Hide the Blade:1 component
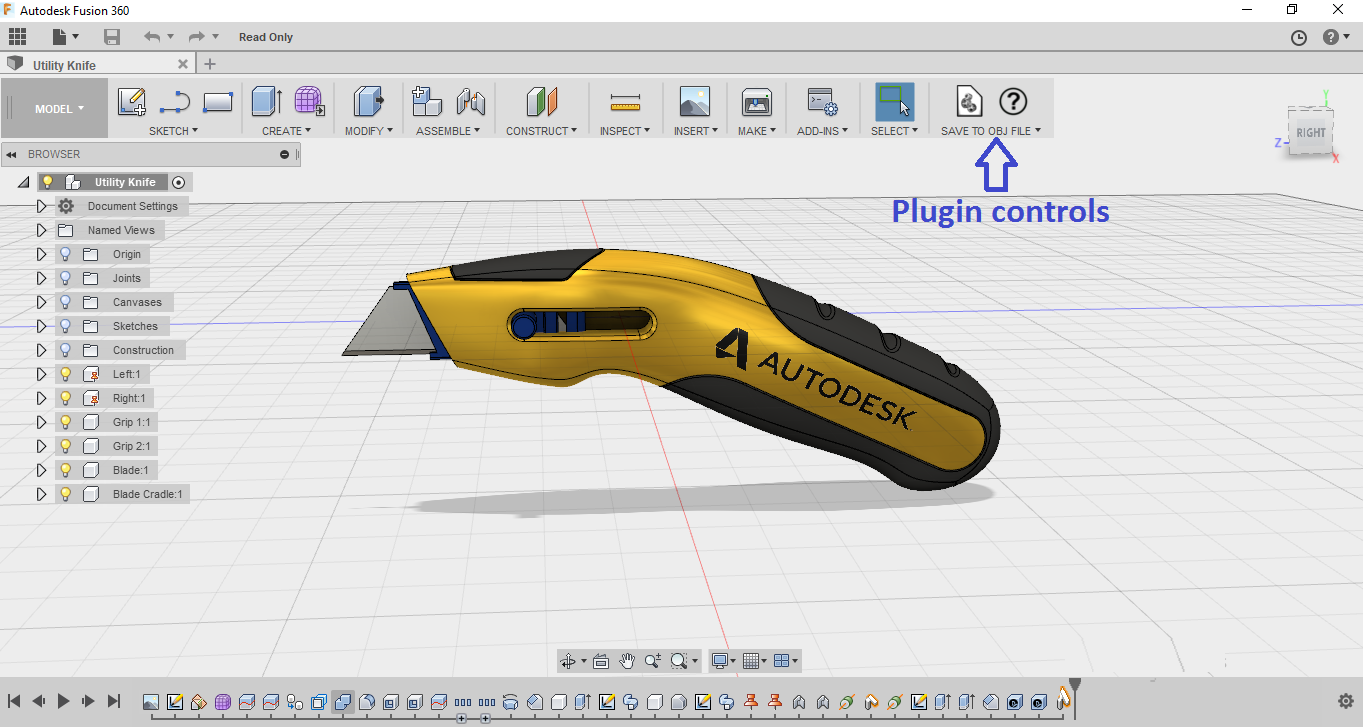1363x727 pixels. pos(66,470)
